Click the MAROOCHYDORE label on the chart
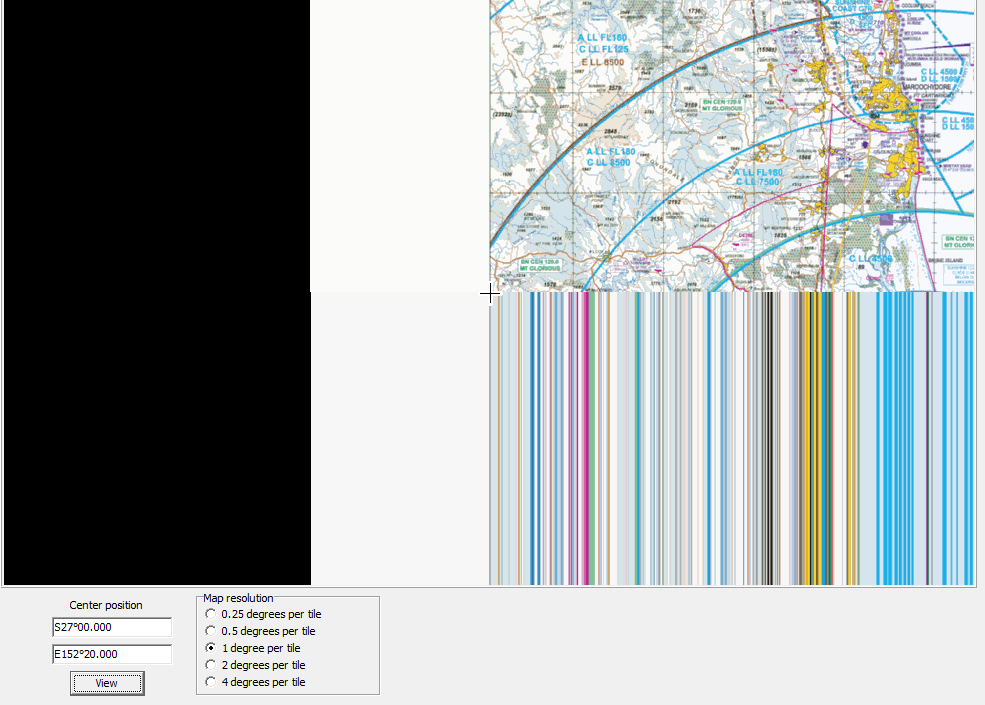985x705 pixels. (927, 87)
